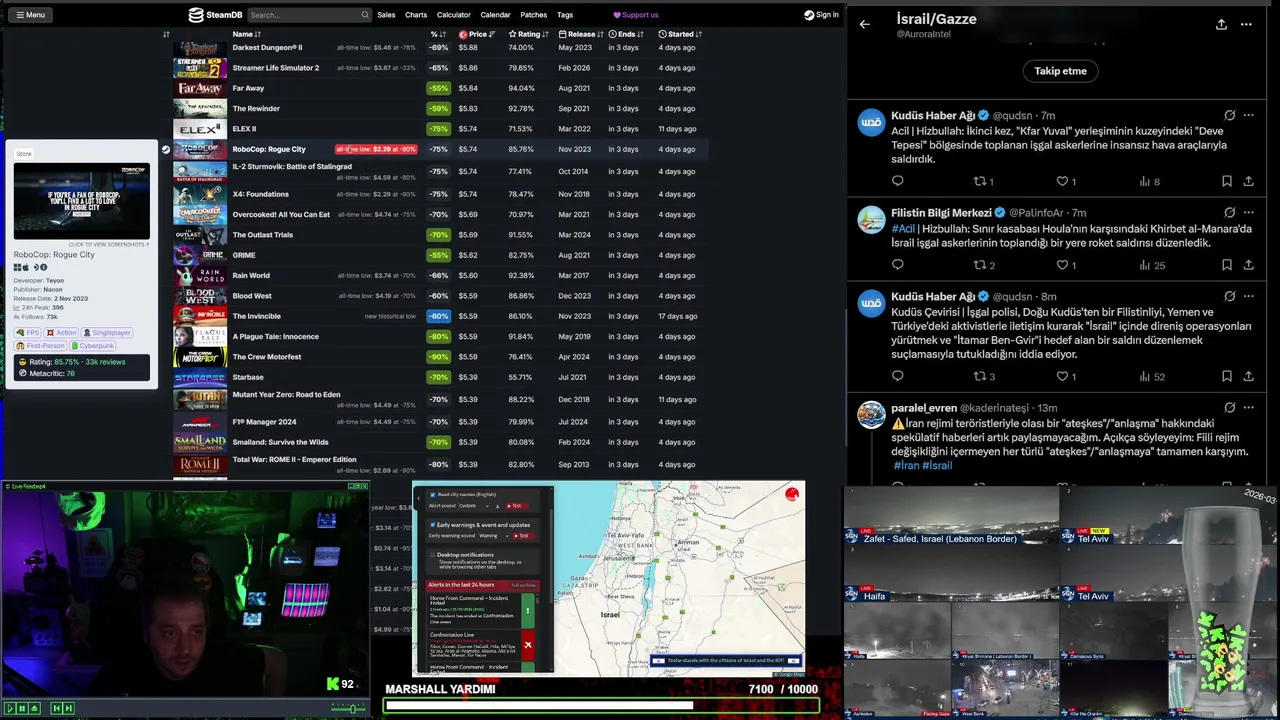Enable Desktop notifications checkbox
The width and height of the screenshot is (1280, 720).
pyautogui.click(x=432, y=554)
